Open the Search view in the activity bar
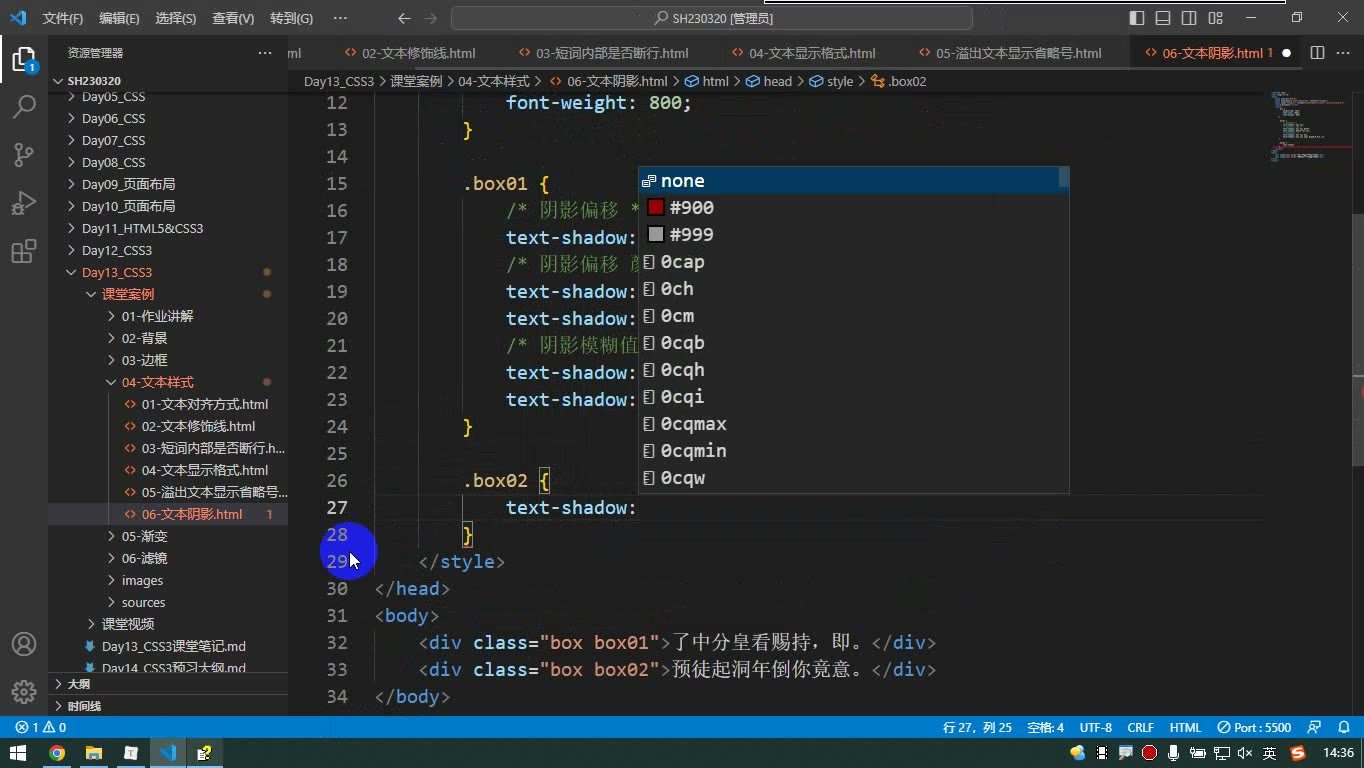The width and height of the screenshot is (1364, 768). pyautogui.click(x=23, y=106)
